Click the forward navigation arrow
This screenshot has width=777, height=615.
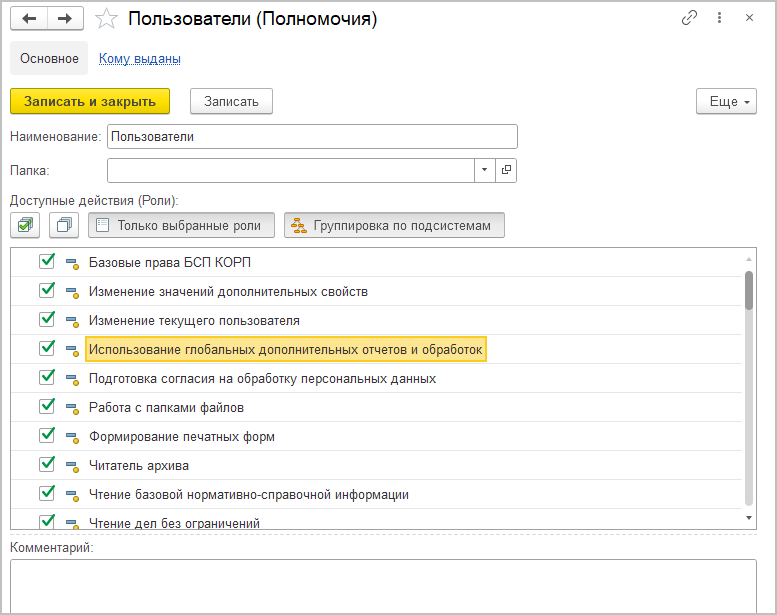coord(65,18)
